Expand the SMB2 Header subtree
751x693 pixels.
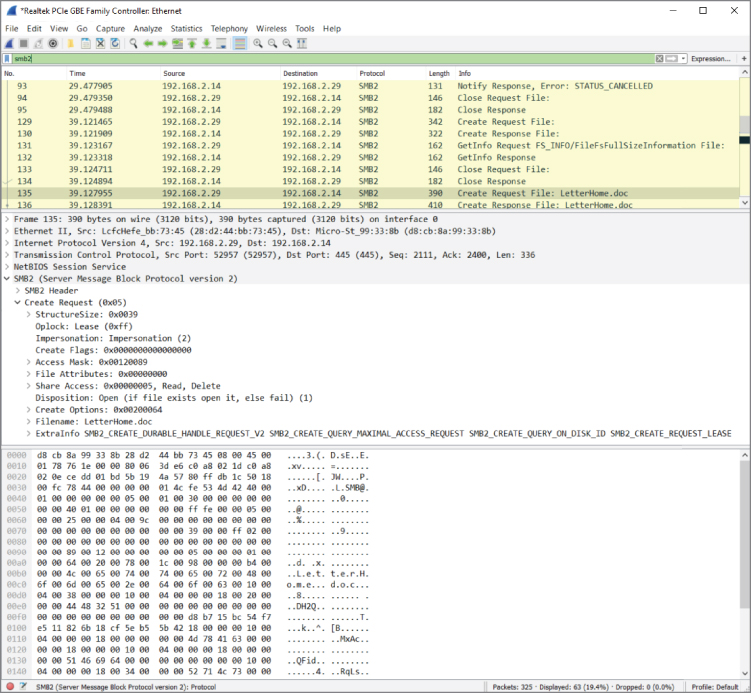tap(18, 291)
